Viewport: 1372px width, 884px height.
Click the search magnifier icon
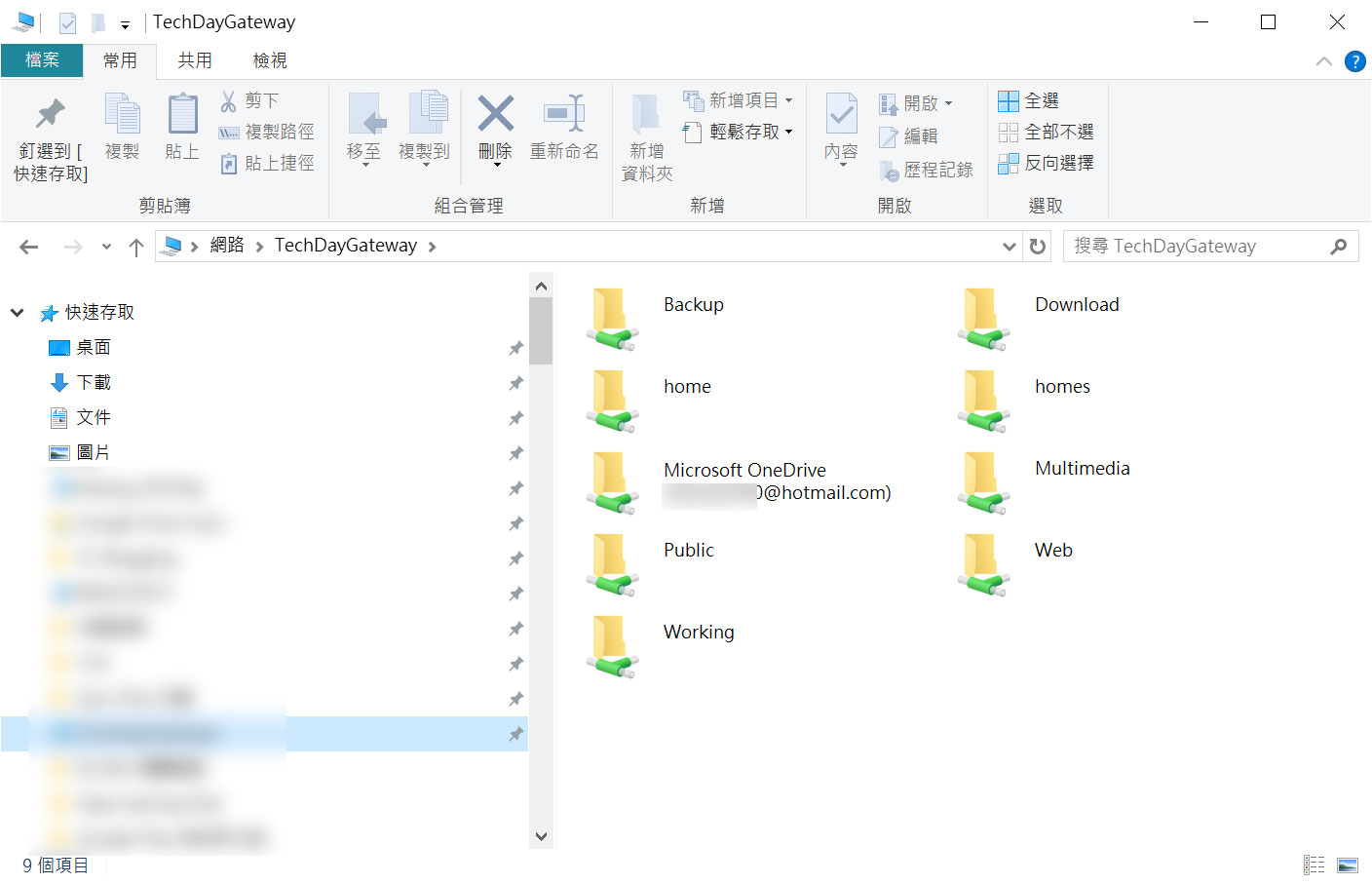[1339, 247]
